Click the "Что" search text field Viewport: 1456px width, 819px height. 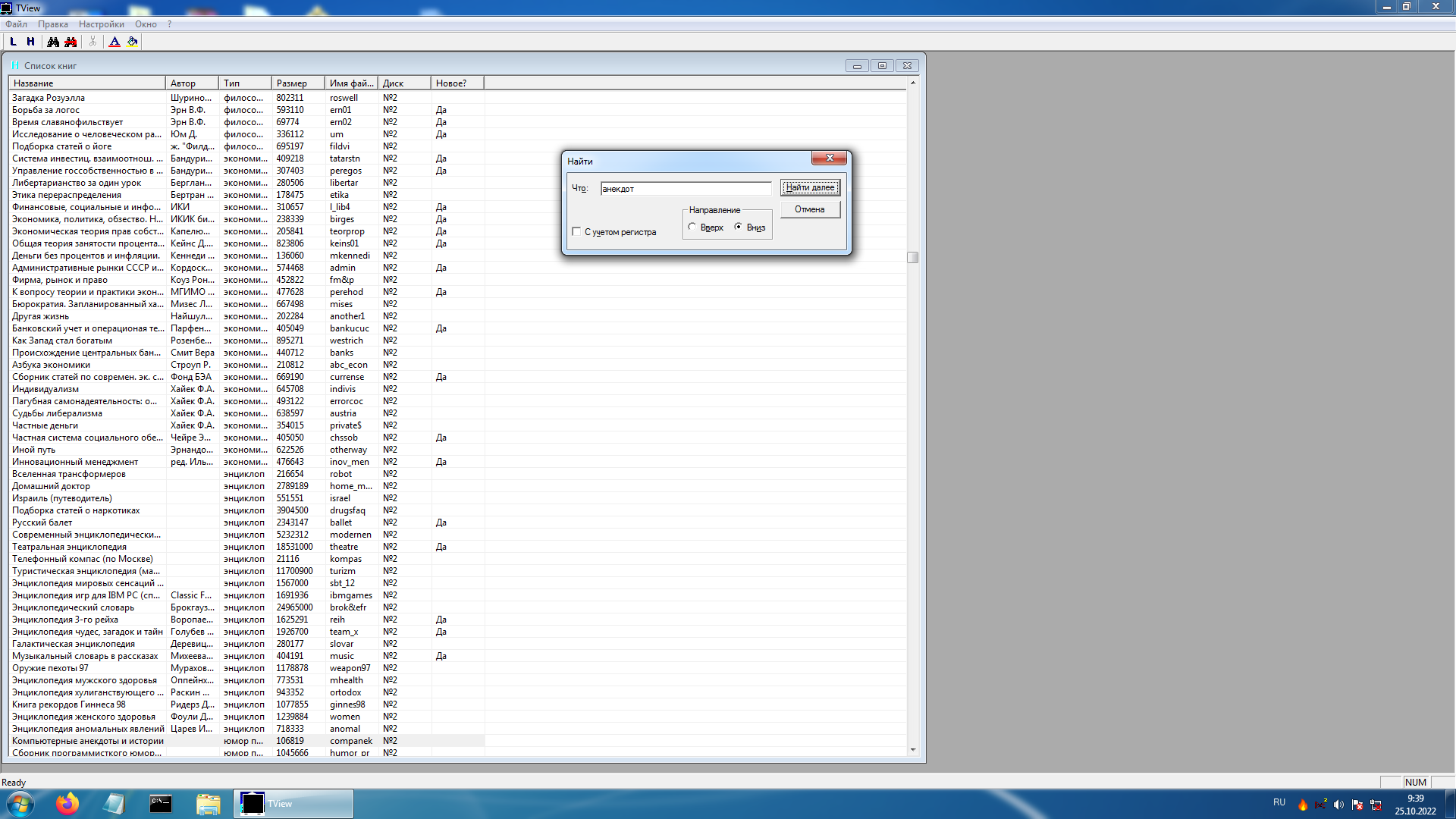tap(686, 188)
